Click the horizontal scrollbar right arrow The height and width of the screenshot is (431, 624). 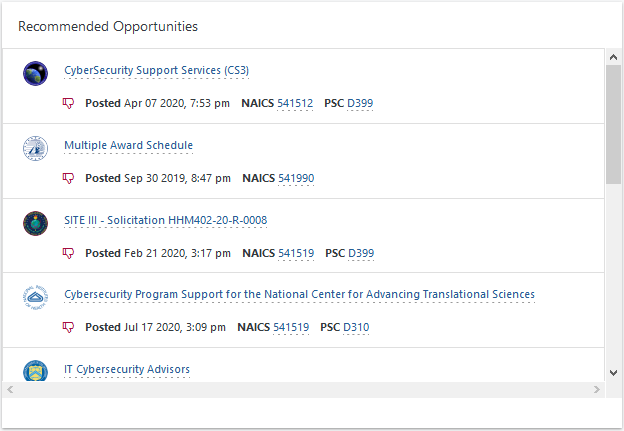pyautogui.click(x=598, y=389)
